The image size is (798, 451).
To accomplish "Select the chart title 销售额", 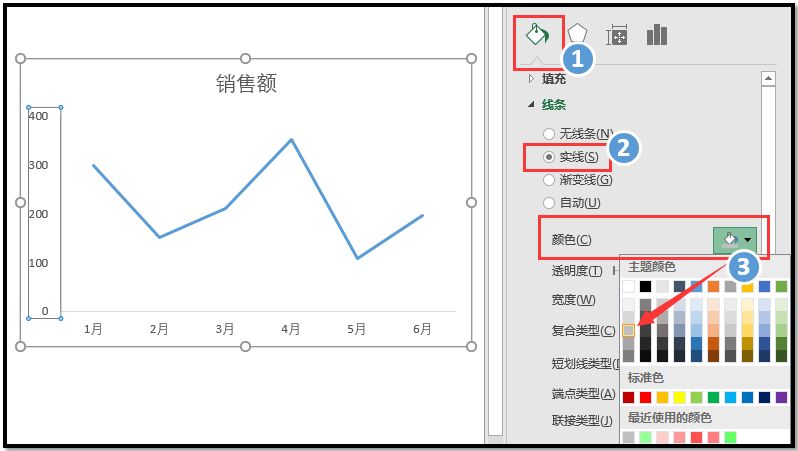I will point(246,83).
